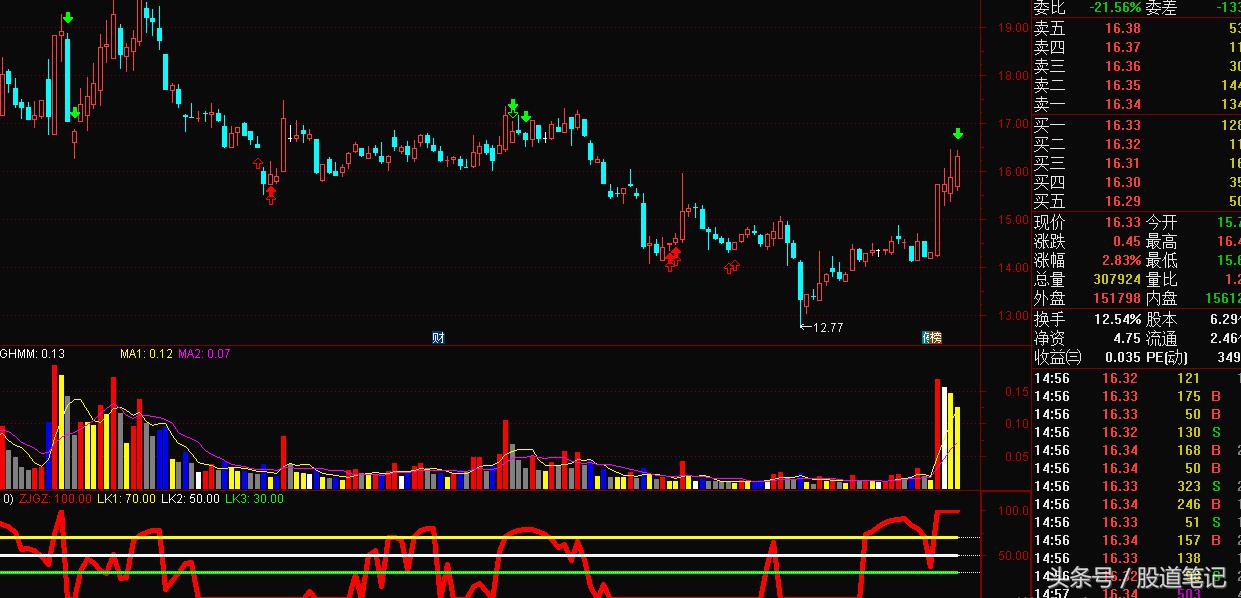Click the 换手 value 12.54%
Image resolution: width=1241 pixels, height=598 pixels.
[1116, 319]
